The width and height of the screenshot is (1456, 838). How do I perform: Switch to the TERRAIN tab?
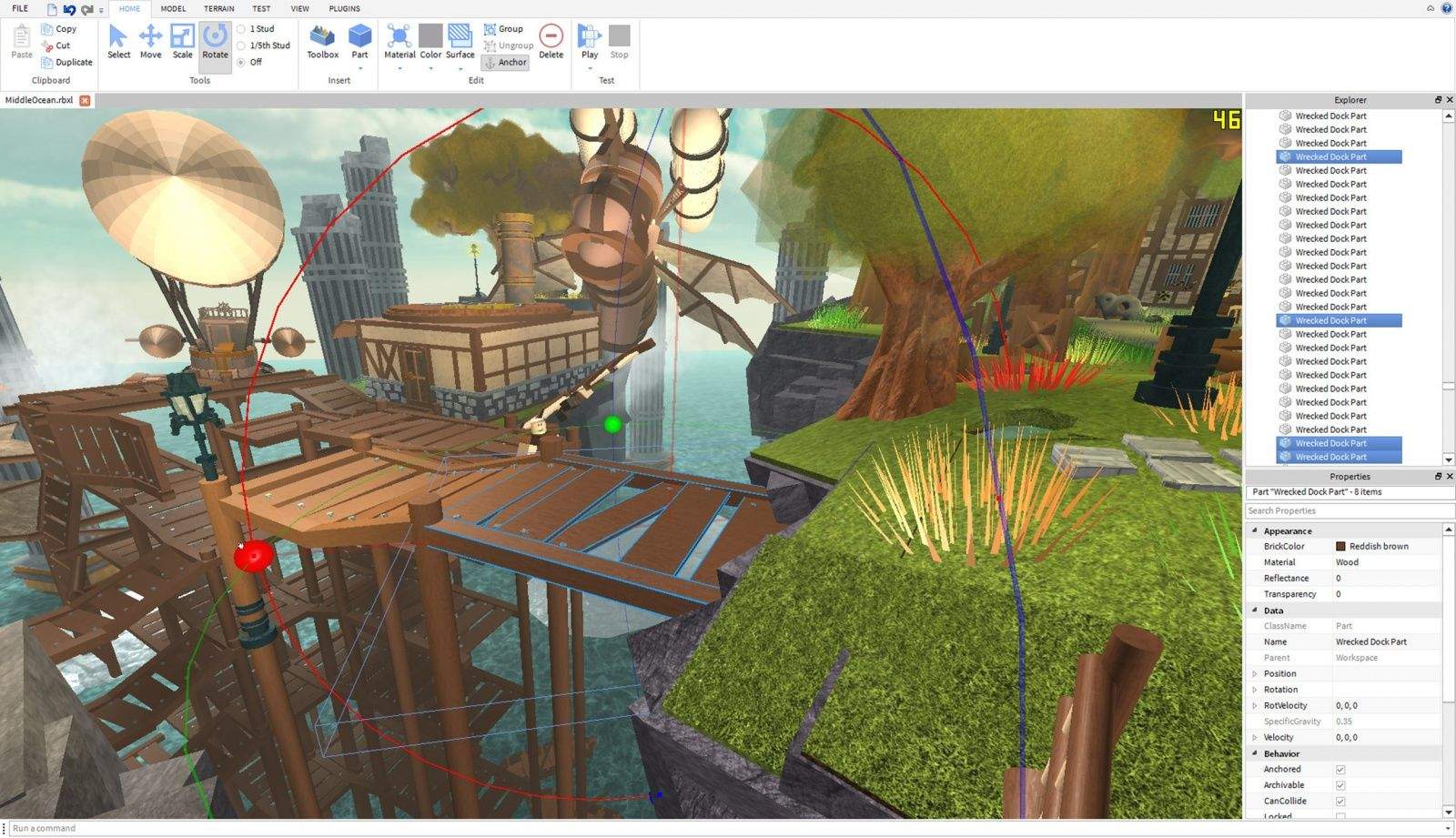(x=218, y=9)
